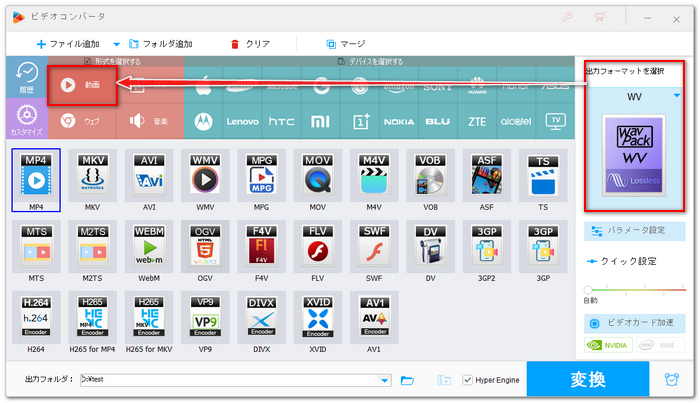
Task: Open the TV device category
Action: click(555, 121)
